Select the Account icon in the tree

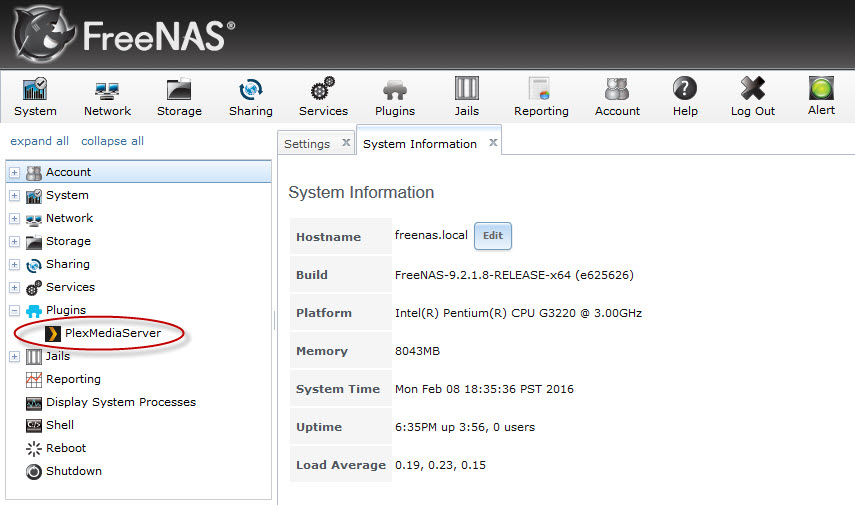[x=34, y=173]
